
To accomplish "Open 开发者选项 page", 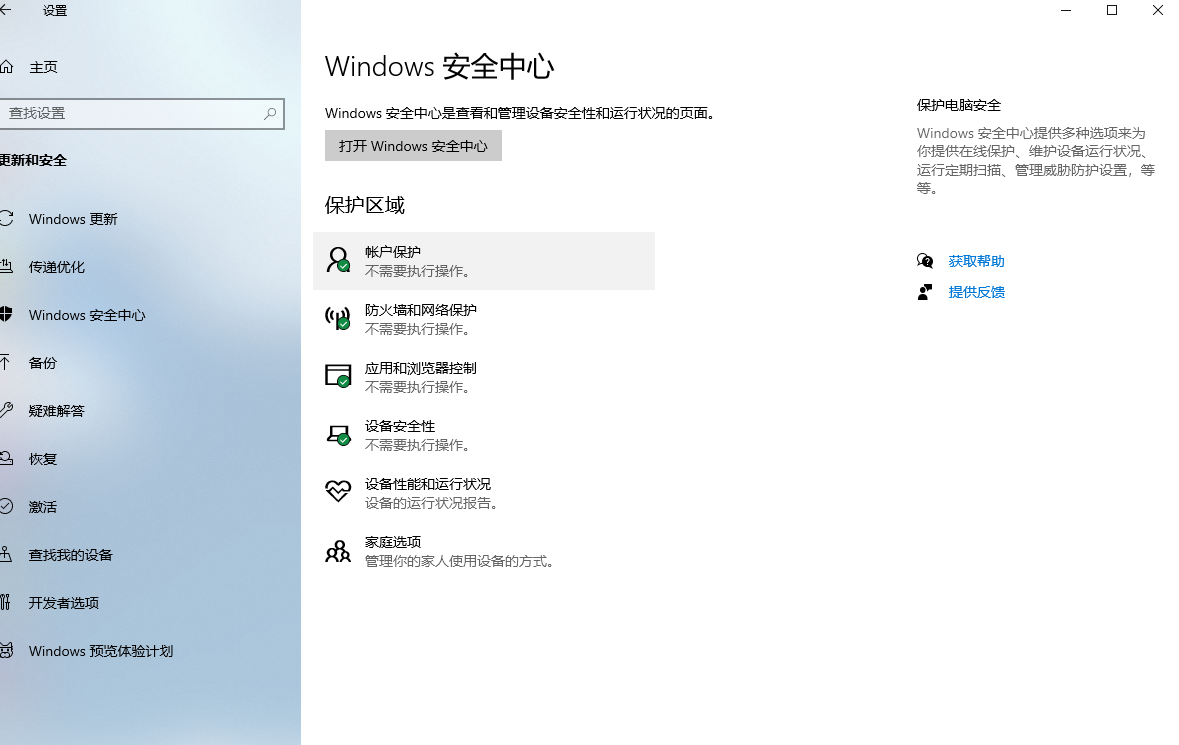I will click(x=64, y=603).
